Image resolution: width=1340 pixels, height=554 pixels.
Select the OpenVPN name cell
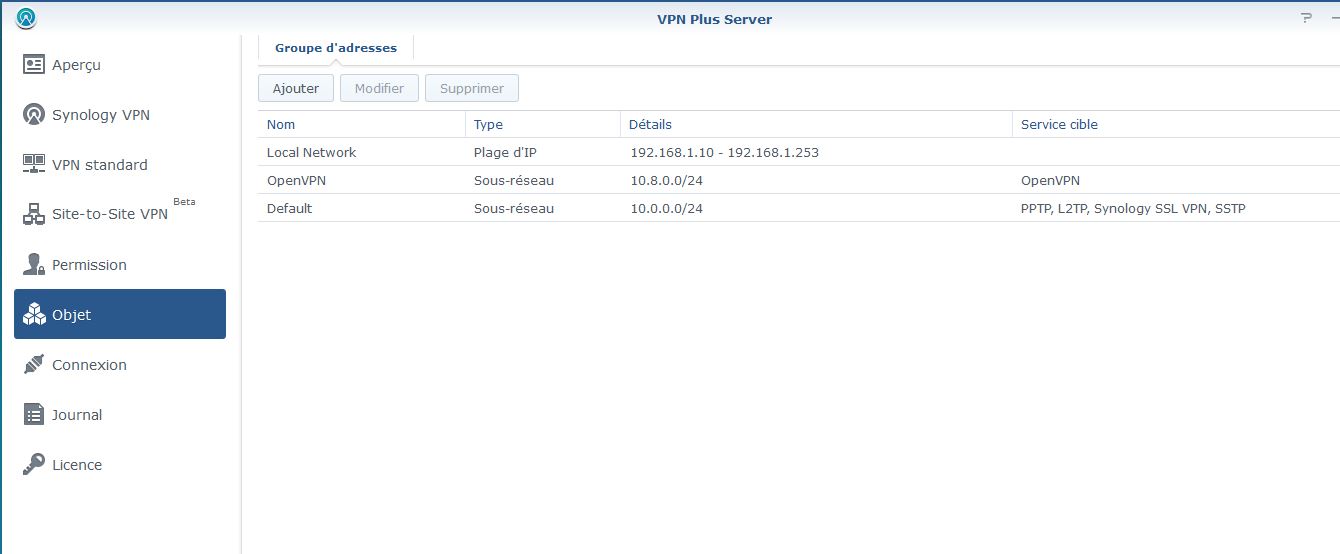click(296, 181)
